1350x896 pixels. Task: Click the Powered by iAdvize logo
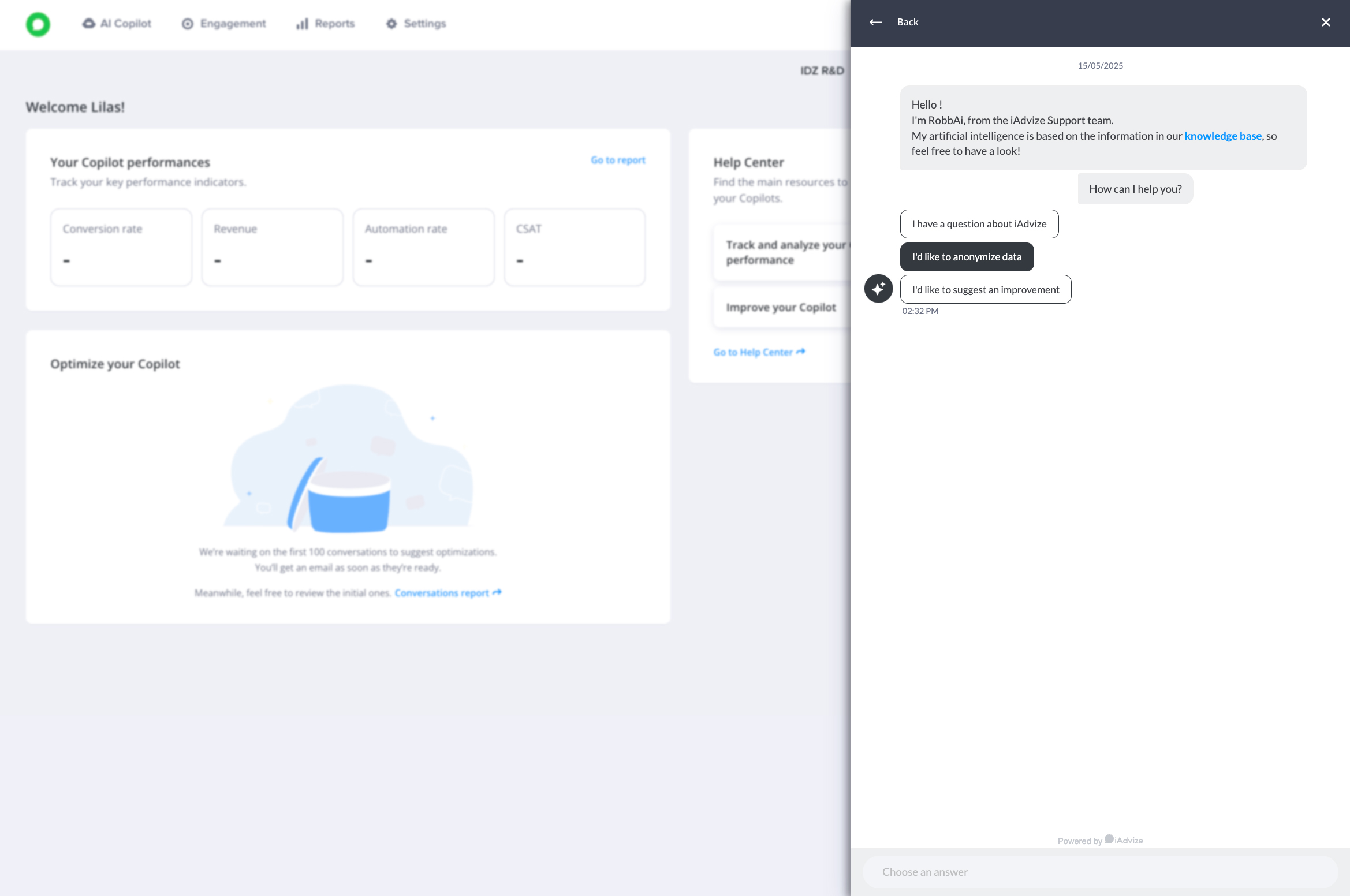pyautogui.click(x=1123, y=841)
